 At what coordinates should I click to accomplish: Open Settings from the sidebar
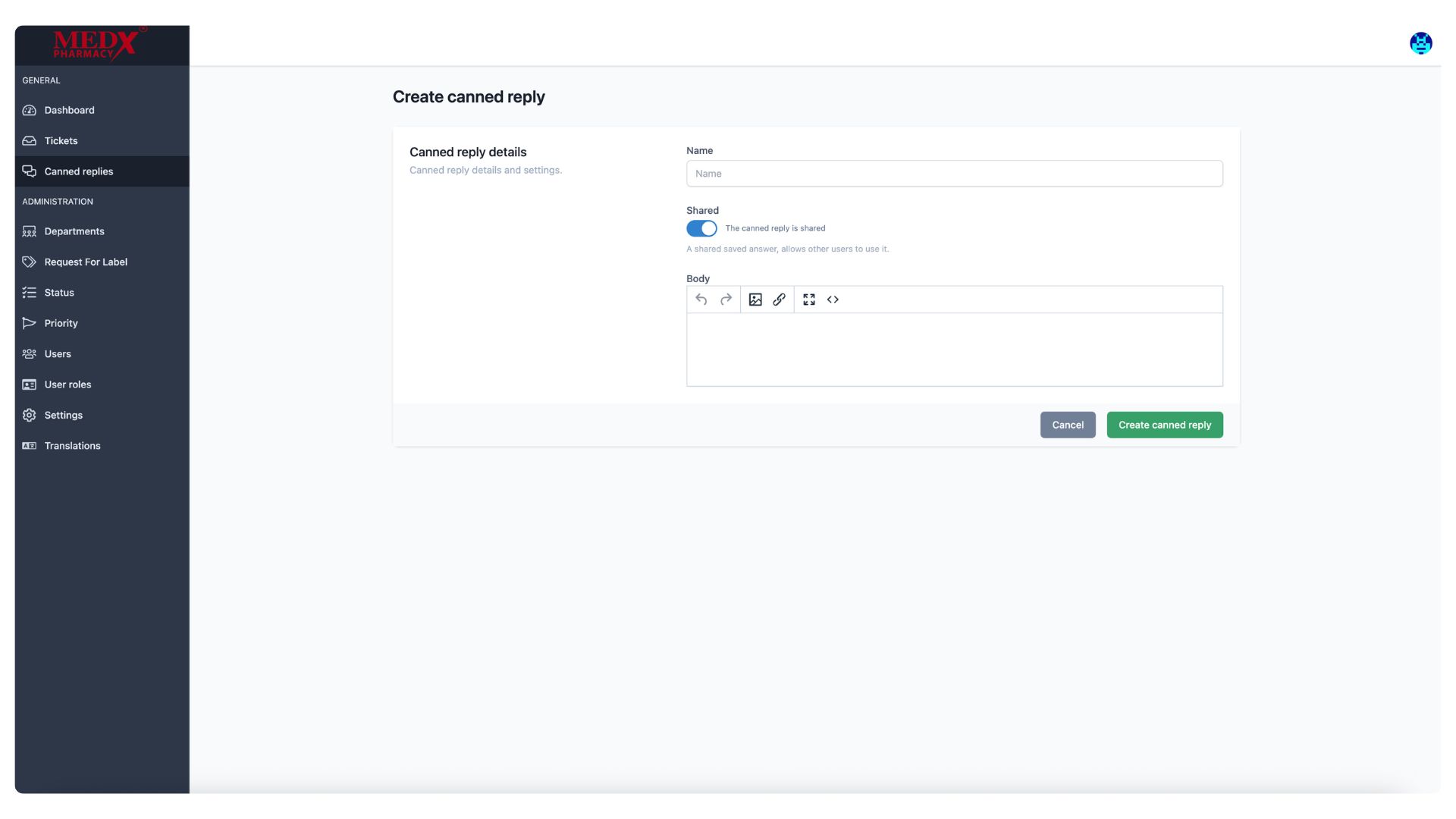[102, 415]
